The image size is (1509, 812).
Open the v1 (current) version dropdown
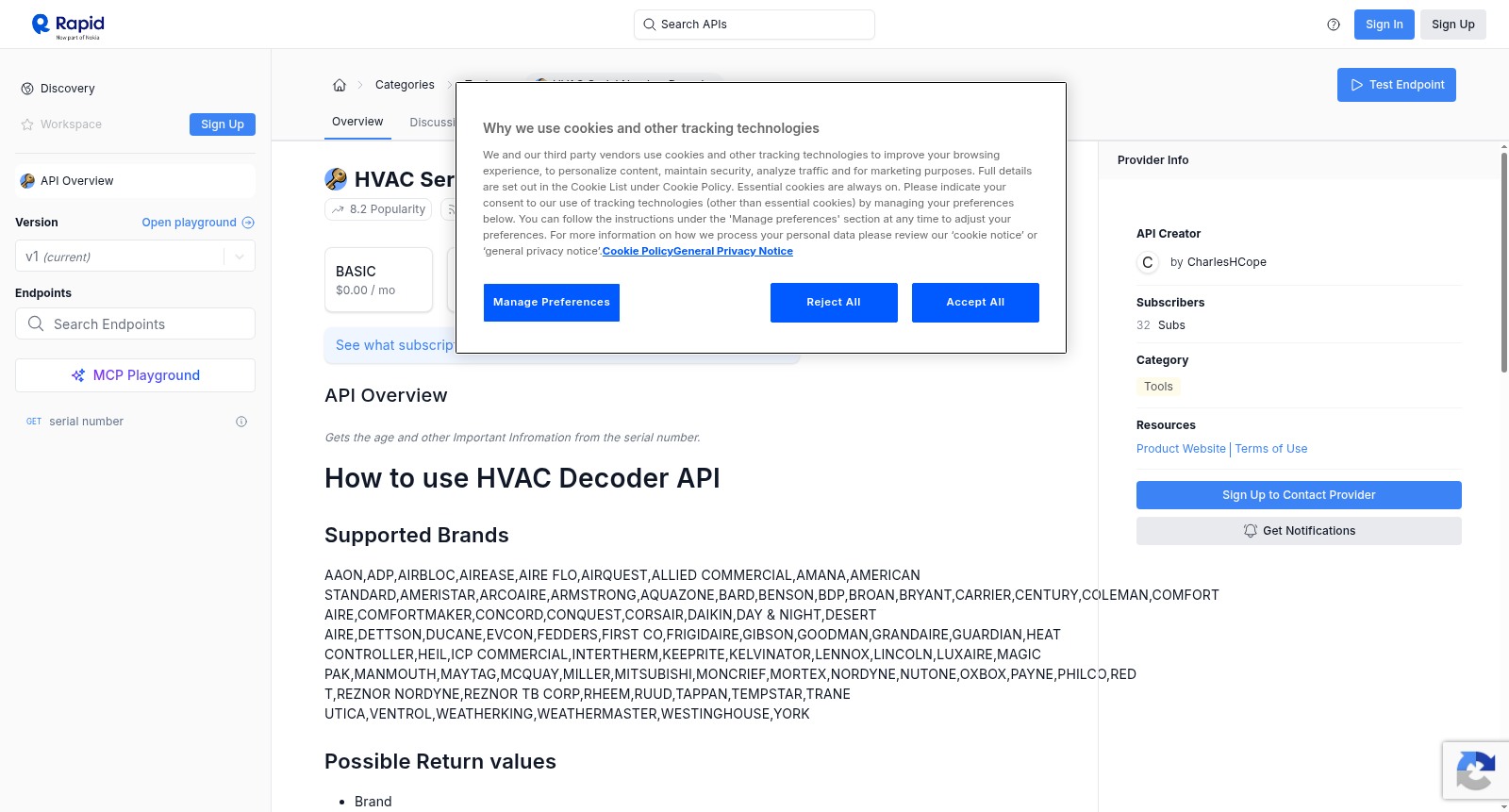click(x=135, y=257)
